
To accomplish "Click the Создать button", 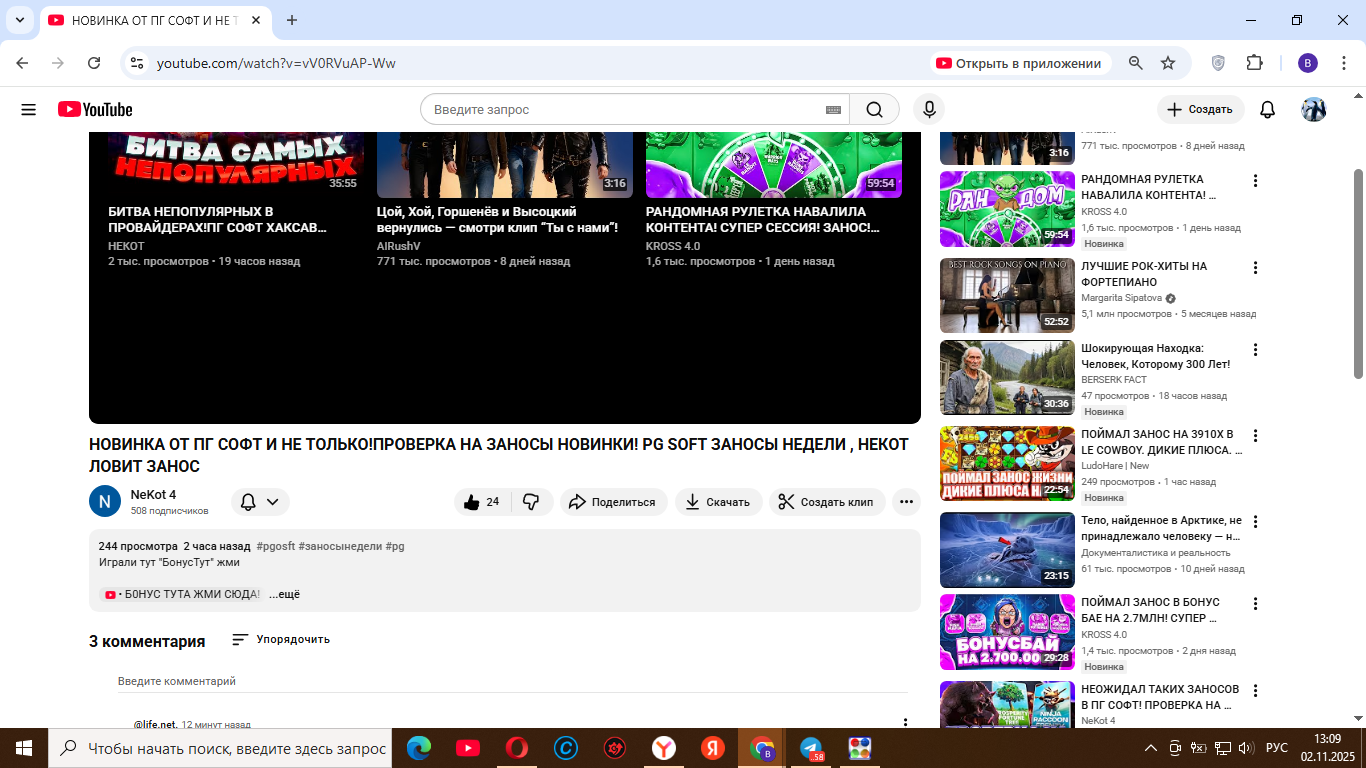I will click(1201, 110).
